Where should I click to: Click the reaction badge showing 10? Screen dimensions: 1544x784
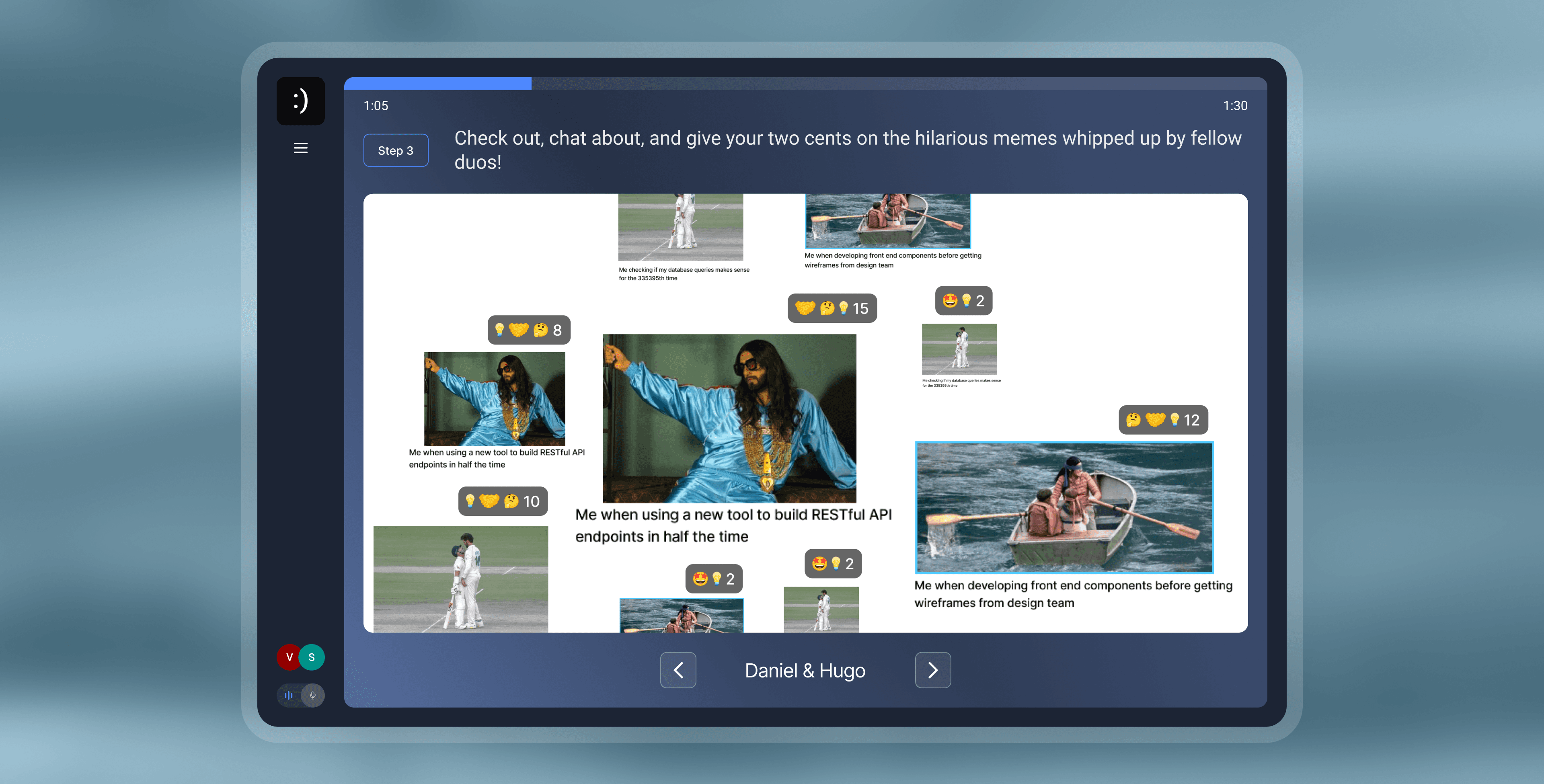click(503, 501)
